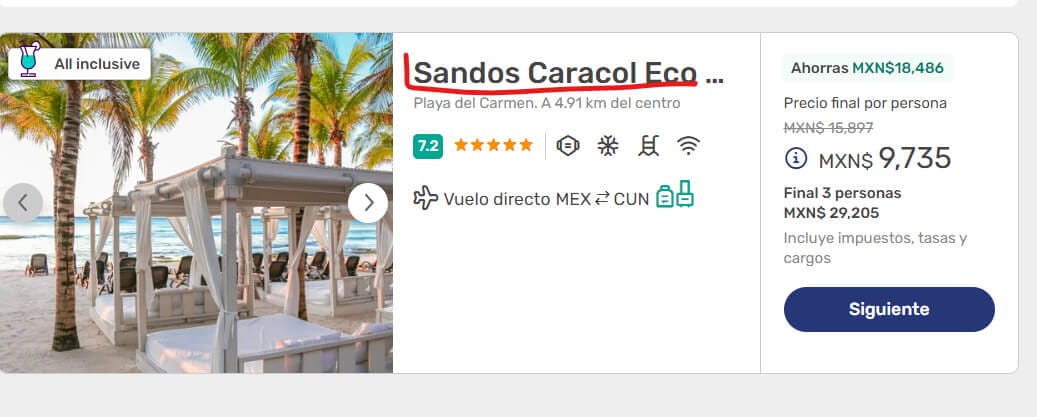Screen dimensions: 1037x417
Task: Click the included luggage icons
Action: pos(675,194)
